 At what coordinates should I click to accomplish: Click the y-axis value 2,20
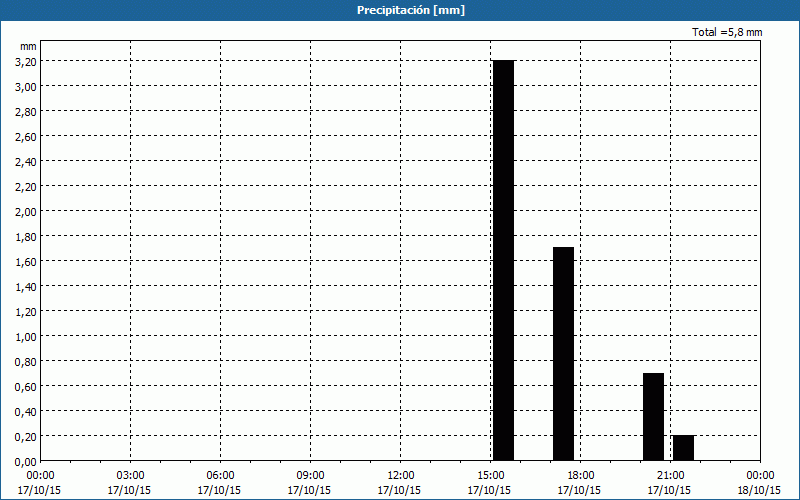tap(26, 187)
